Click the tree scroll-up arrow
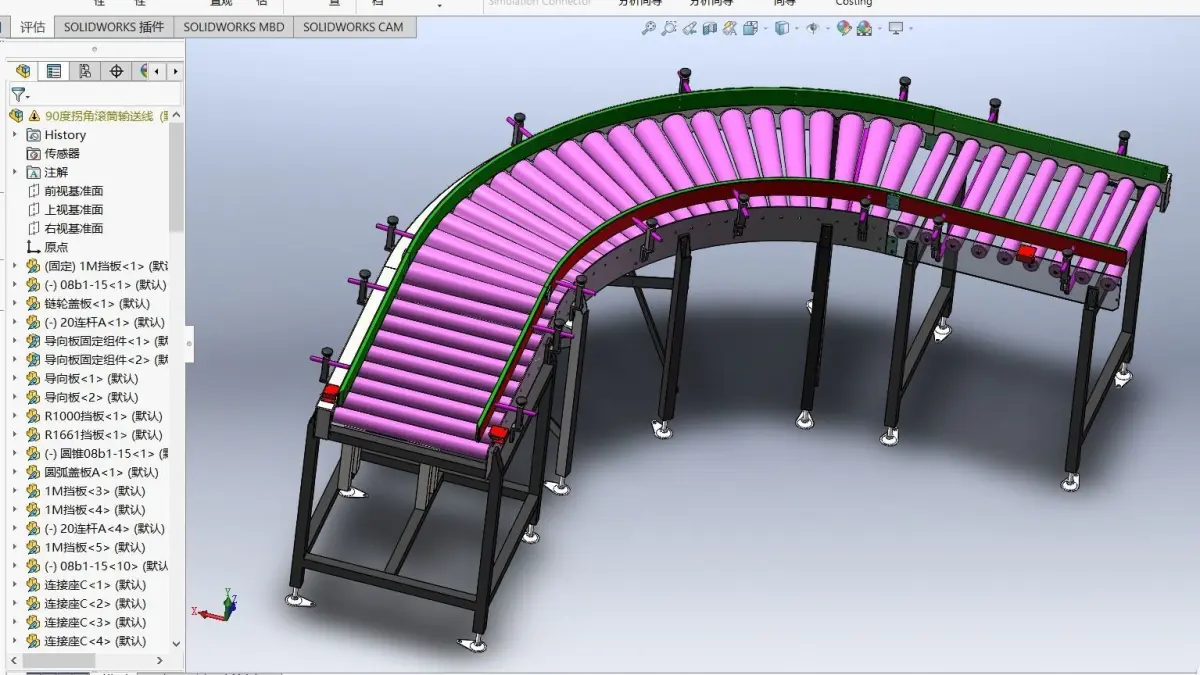Viewport: 1200px width, 675px height. (x=177, y=116)
